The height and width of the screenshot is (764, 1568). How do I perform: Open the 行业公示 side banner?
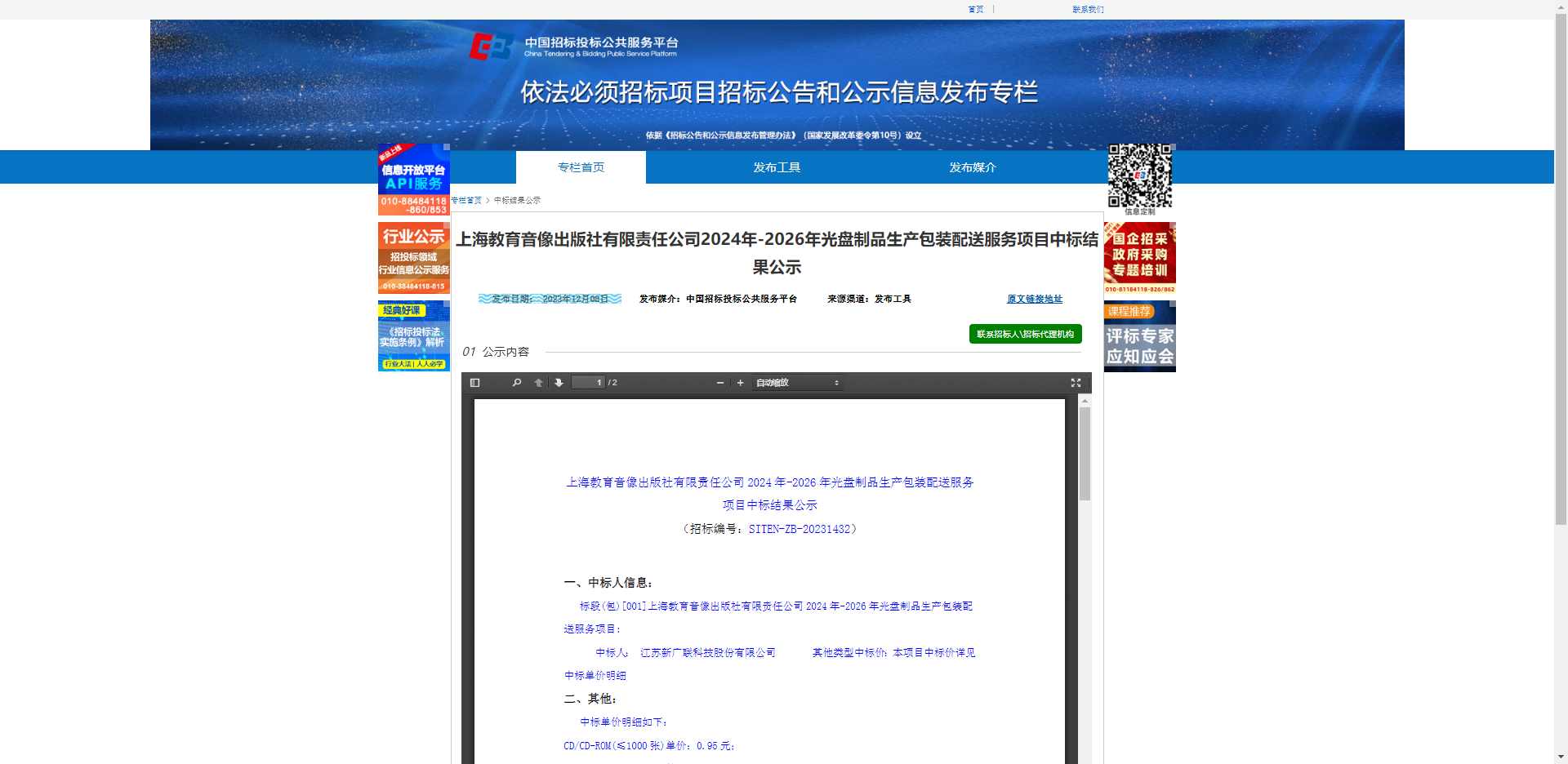414,258
